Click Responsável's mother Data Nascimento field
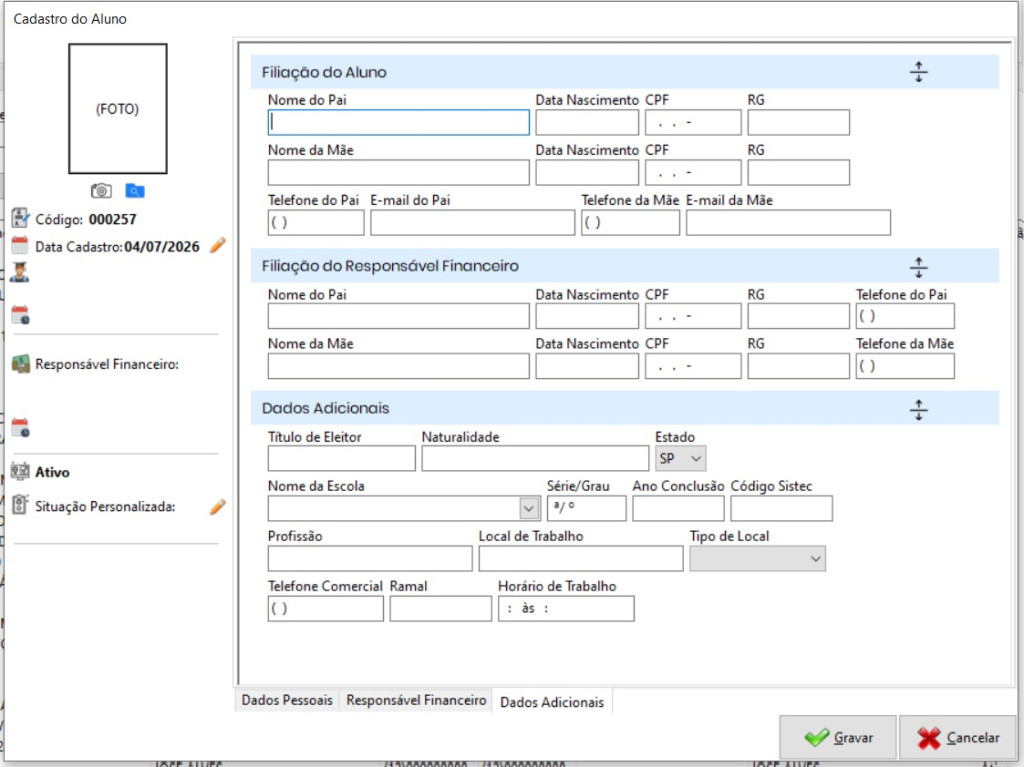Image resolution: width=1024 pixels, height=767 pixels. click(x=587, y=366)
